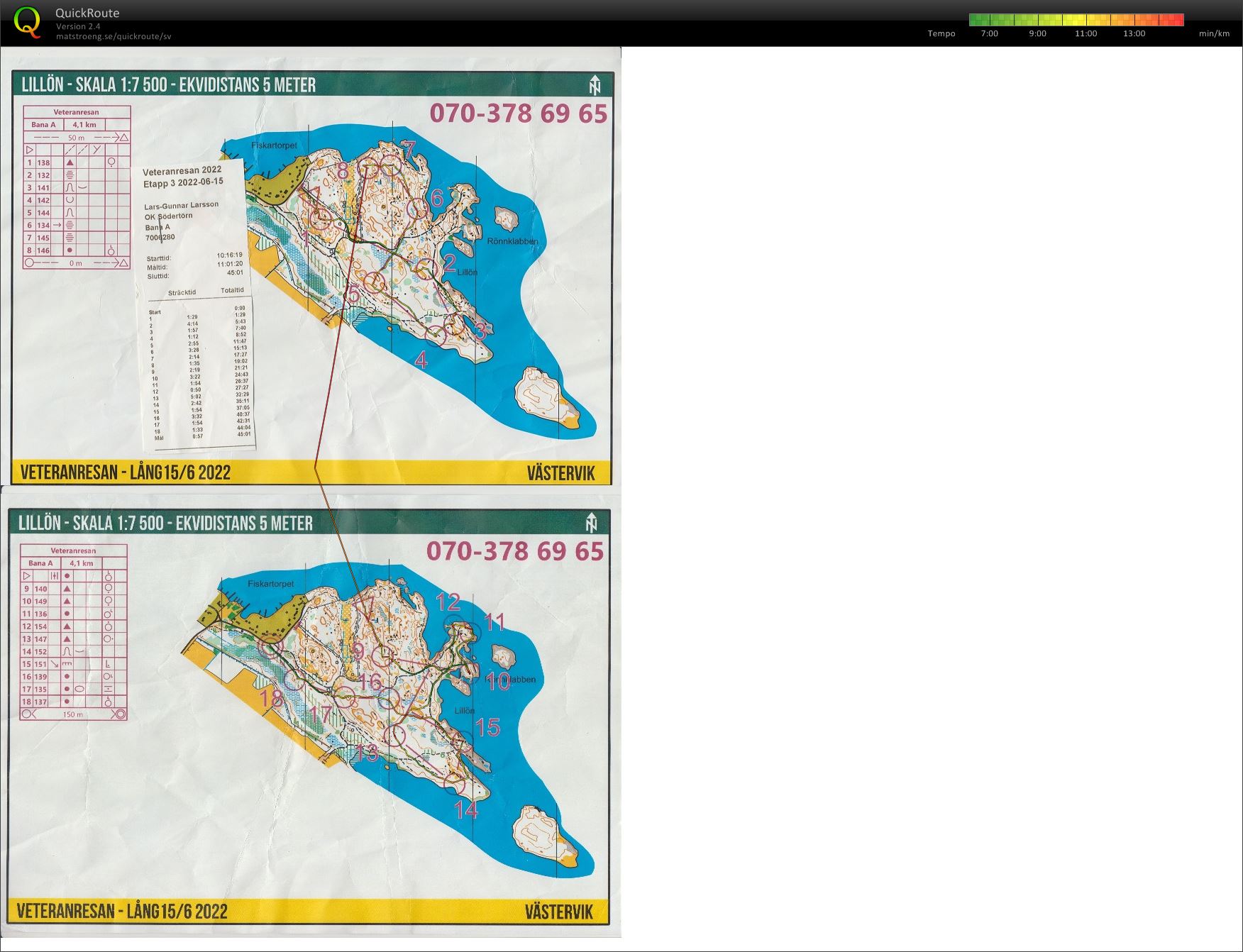1243x952 pixels.
Task: Click the 9:00 tempo scale value
Action: pos(1037,33)
